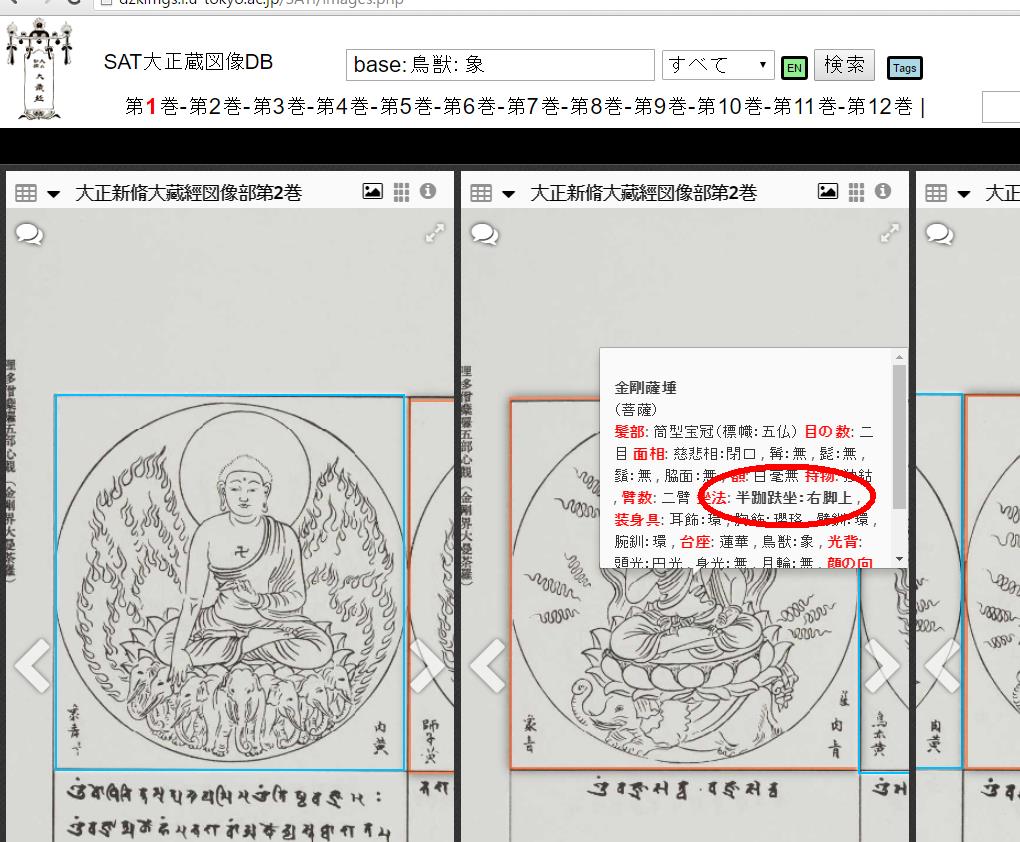This screenshot has width=1020, height=842.
Task: Click first panel title 大正新脩大藏經図像部第2巻
Action: click(189, 193)
